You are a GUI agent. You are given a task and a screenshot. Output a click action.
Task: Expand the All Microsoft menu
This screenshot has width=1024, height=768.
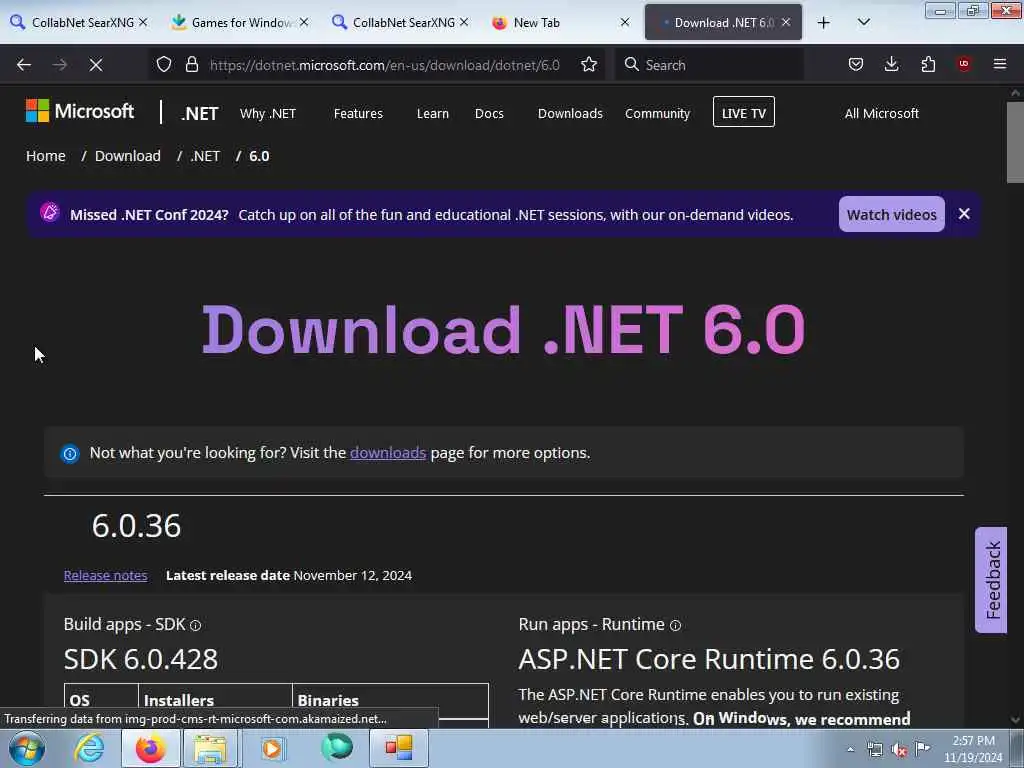882,114
